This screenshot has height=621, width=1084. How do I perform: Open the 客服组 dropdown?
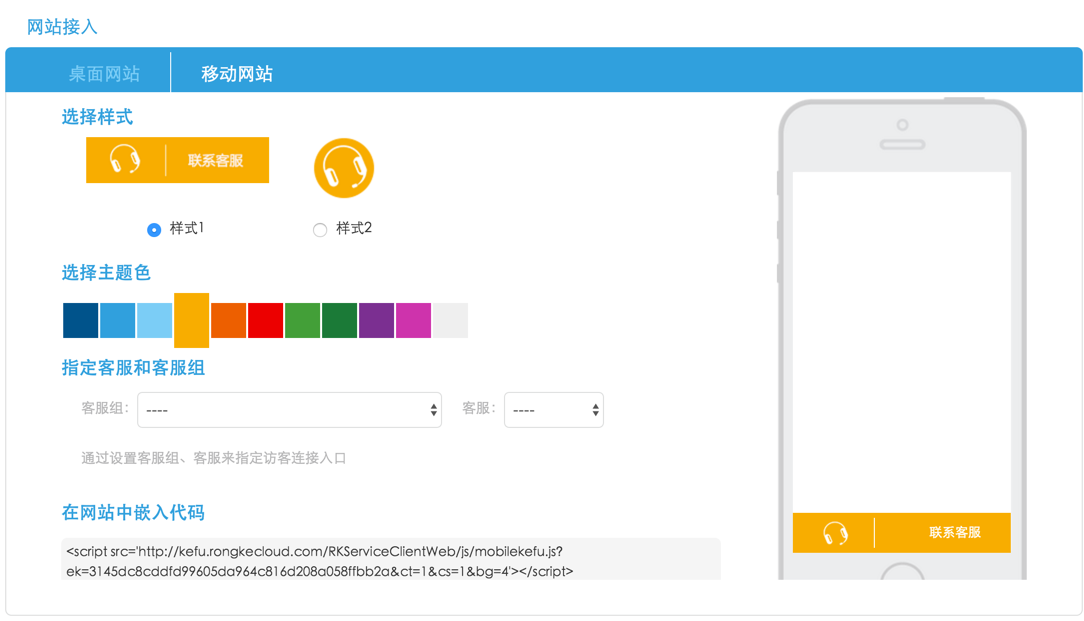click(289, 410)
